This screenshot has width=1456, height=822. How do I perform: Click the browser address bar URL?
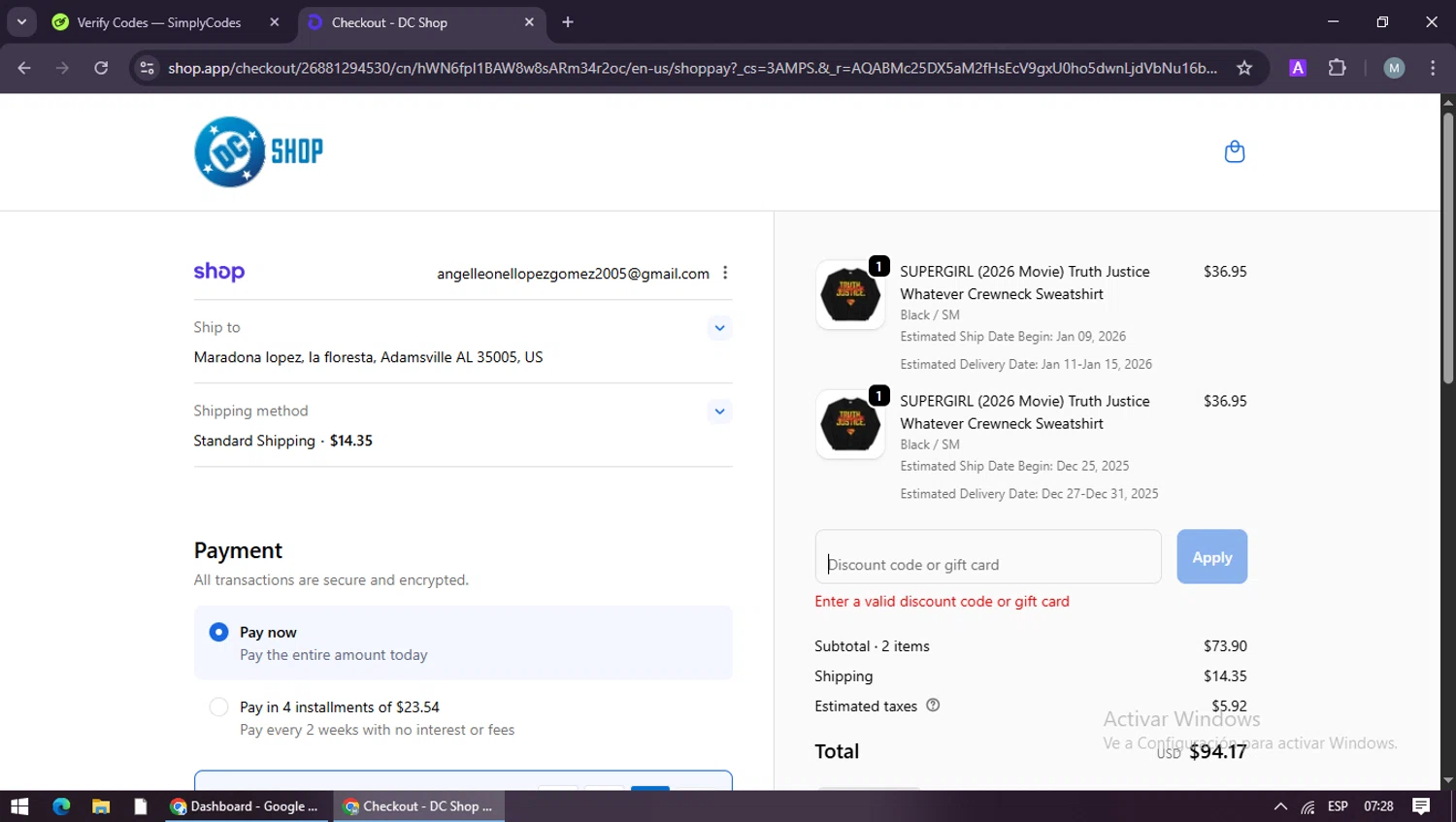point(692,68)
